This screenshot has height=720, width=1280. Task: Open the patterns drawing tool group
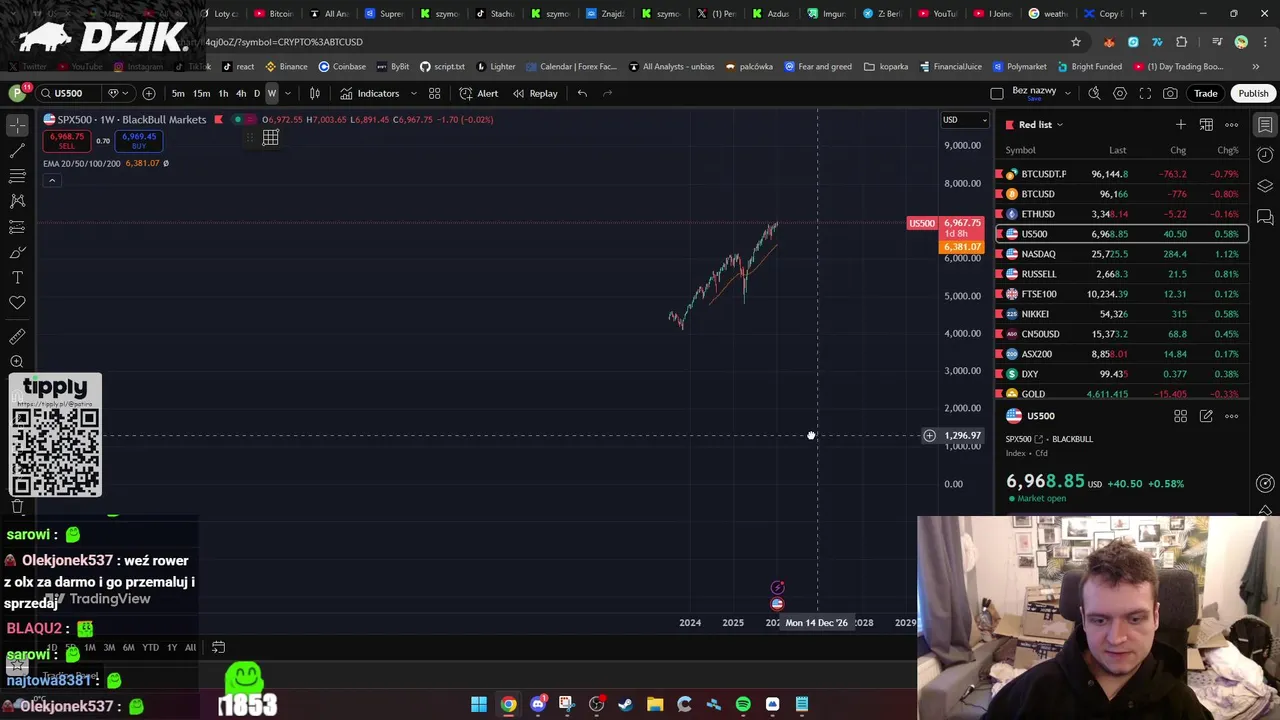click(x=17, y=201)
